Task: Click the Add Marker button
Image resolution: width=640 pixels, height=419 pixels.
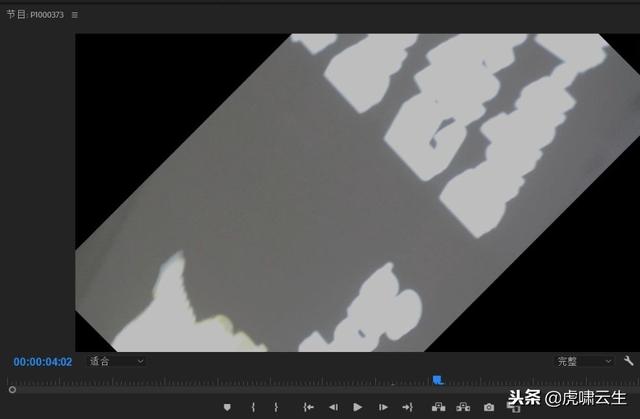Action: pos(227,407)
